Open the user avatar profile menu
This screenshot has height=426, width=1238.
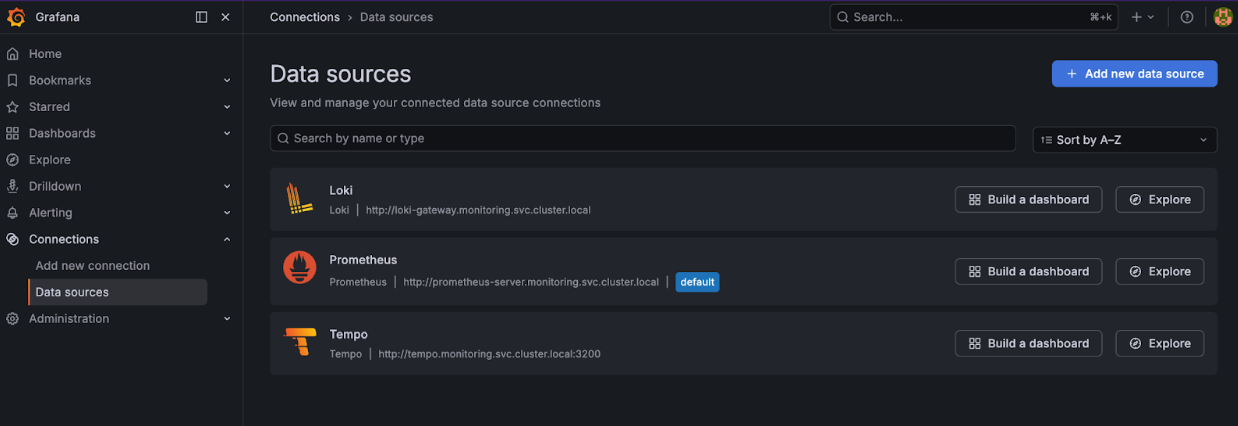coord(1222,17)
